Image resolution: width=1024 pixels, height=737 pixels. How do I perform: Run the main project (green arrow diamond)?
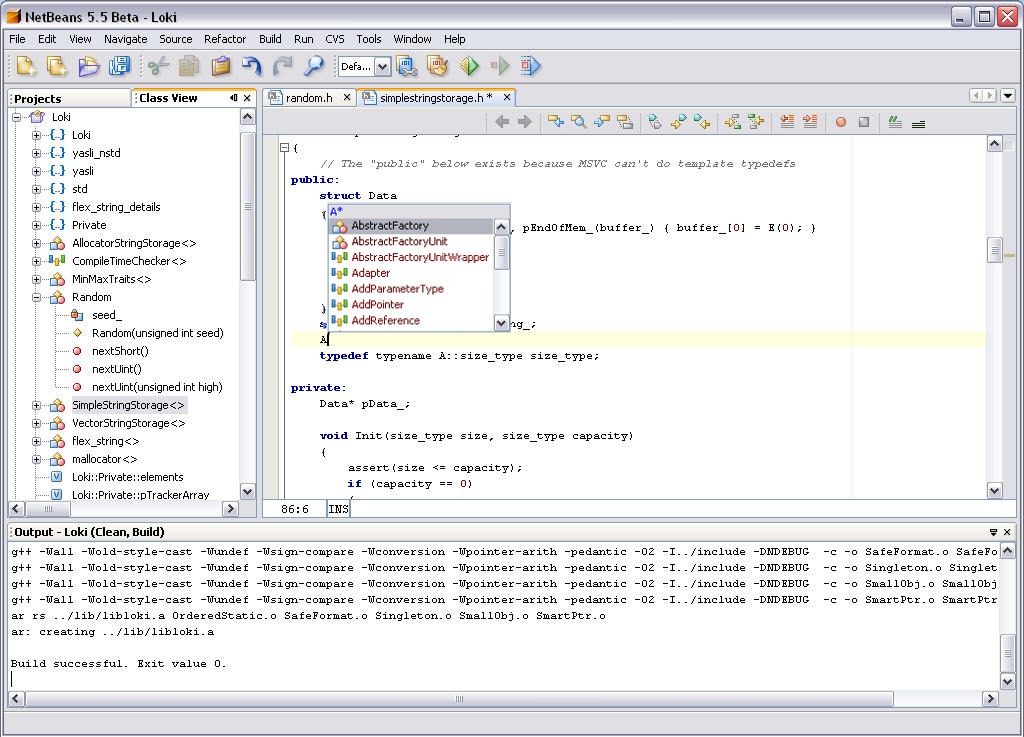click(x=470, y=67)
